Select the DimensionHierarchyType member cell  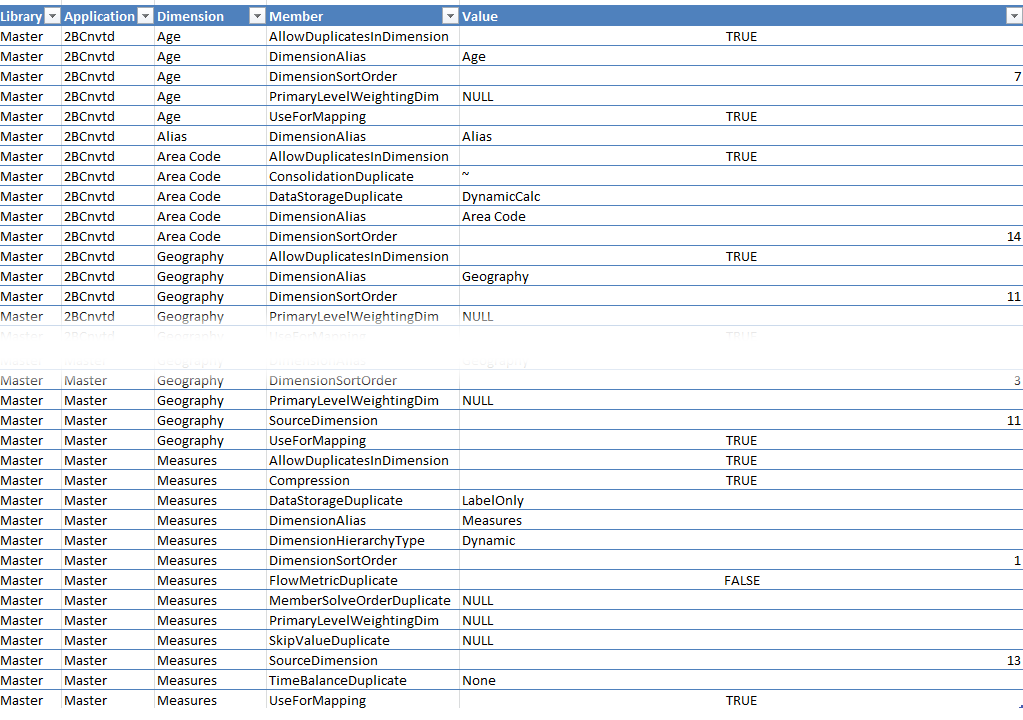(363, 541)
